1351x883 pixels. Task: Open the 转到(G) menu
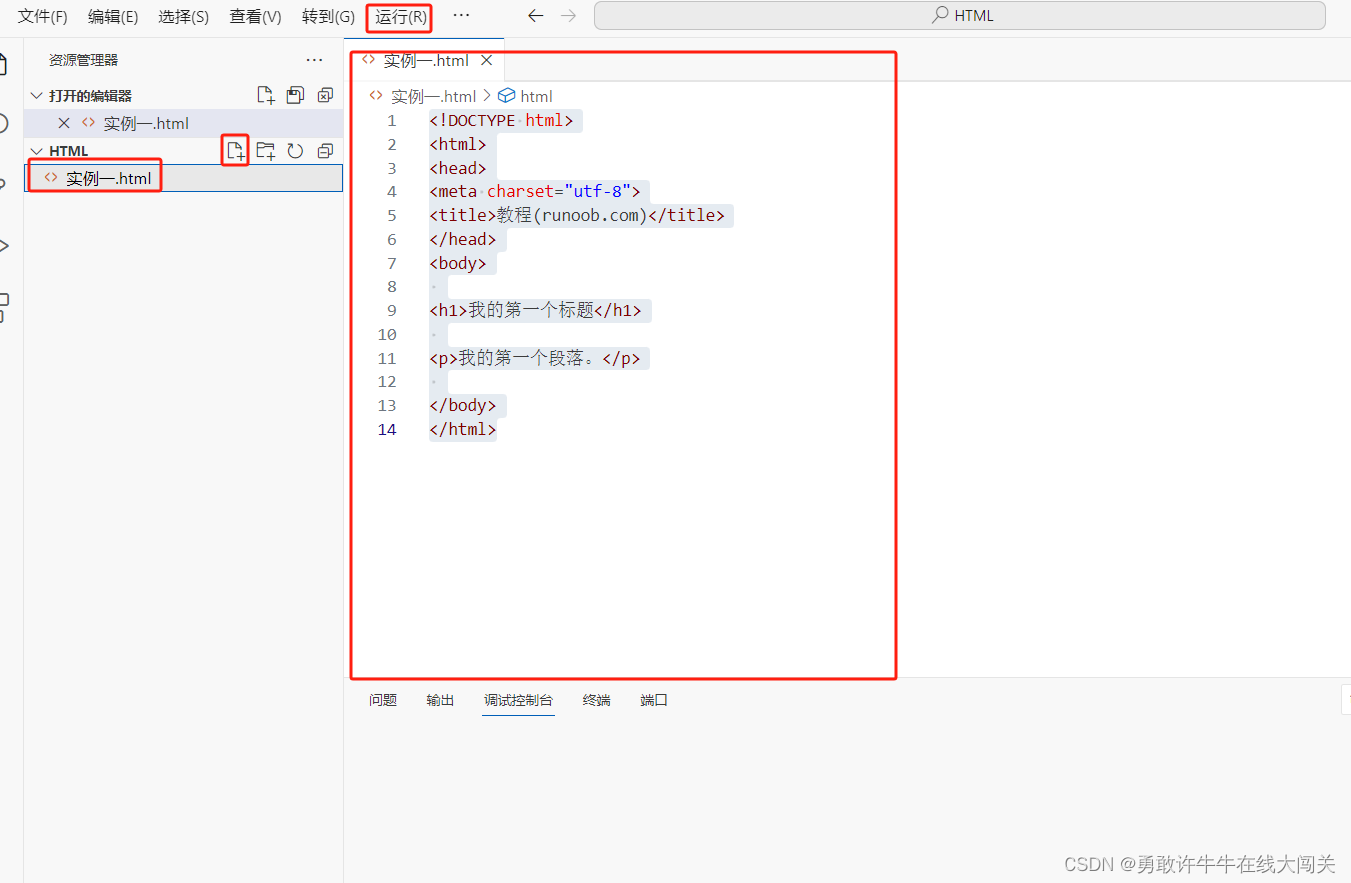[x=328, y=16]
